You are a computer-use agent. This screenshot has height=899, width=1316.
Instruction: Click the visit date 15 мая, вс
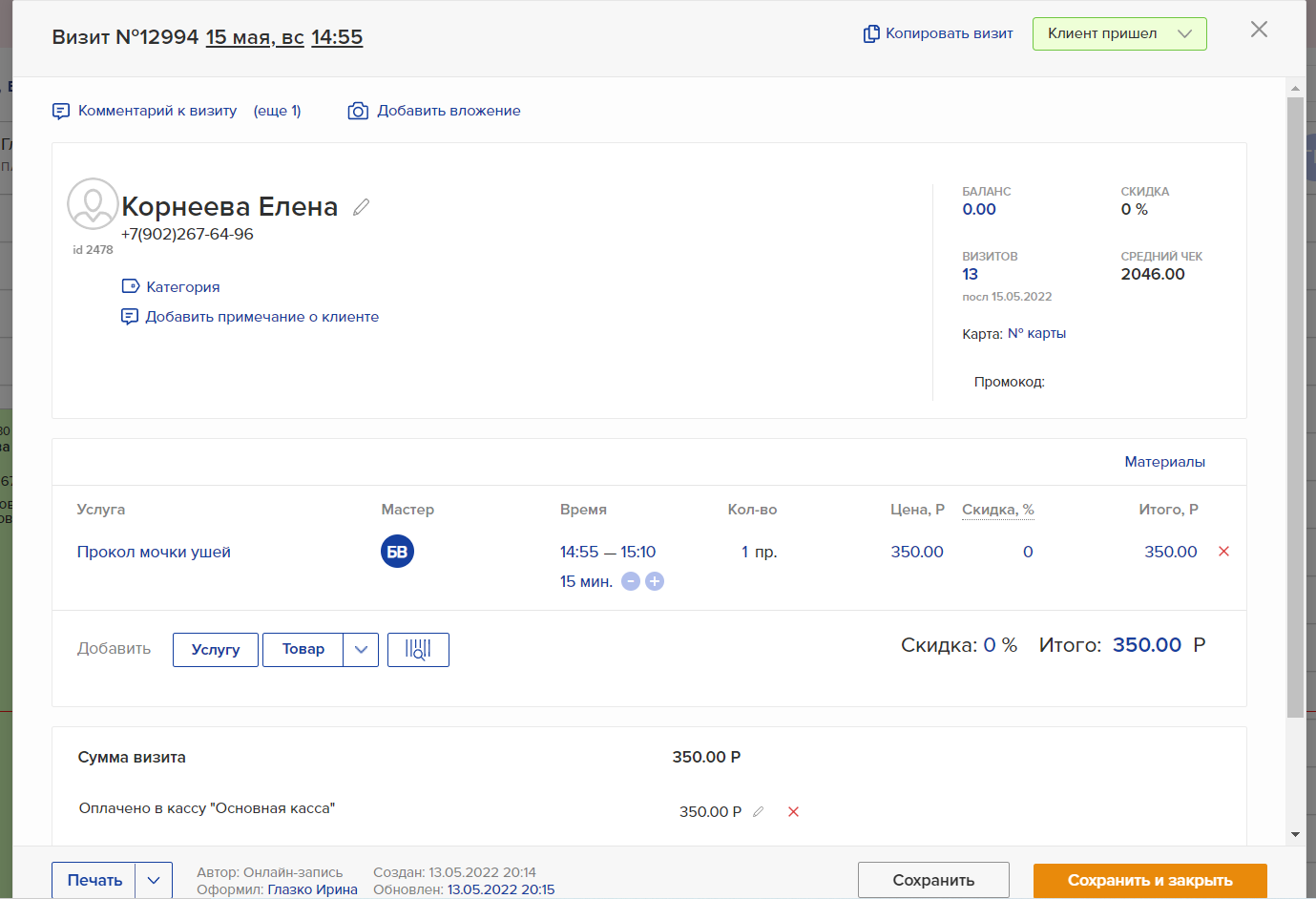tap(255, 37)
